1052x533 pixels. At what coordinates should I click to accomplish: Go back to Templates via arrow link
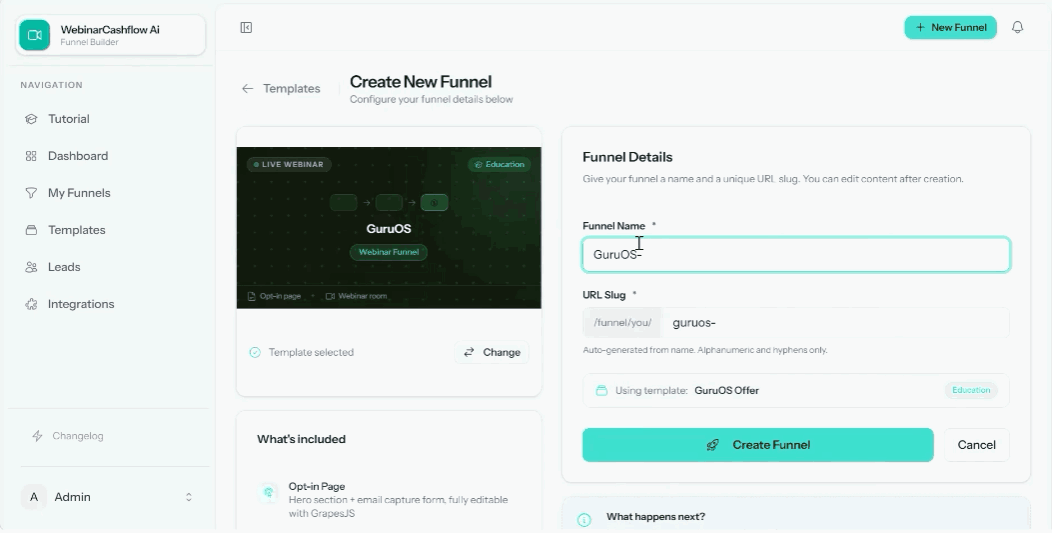(281, 89)
